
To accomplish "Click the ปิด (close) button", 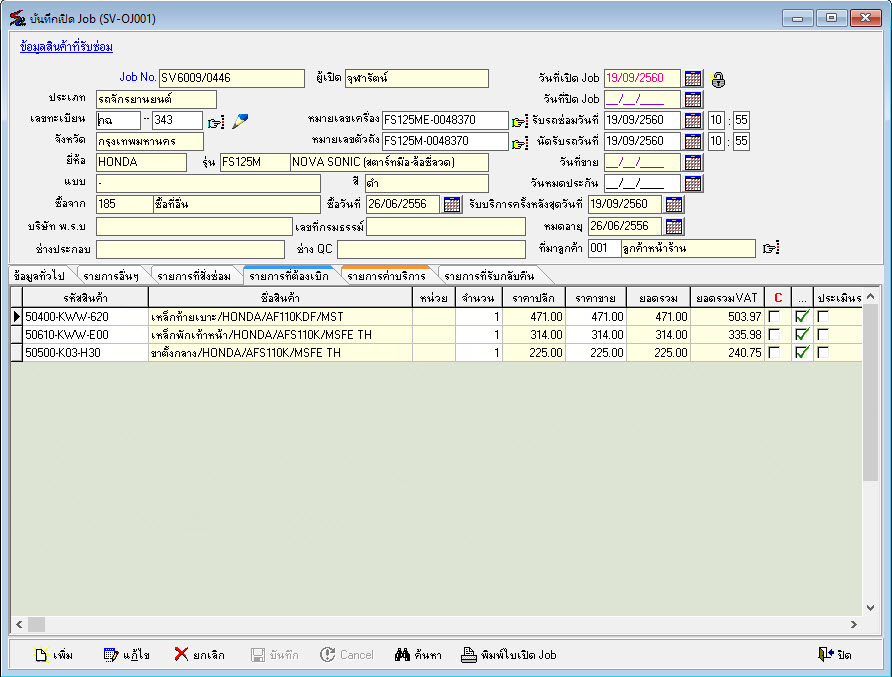I will point(835,655).
